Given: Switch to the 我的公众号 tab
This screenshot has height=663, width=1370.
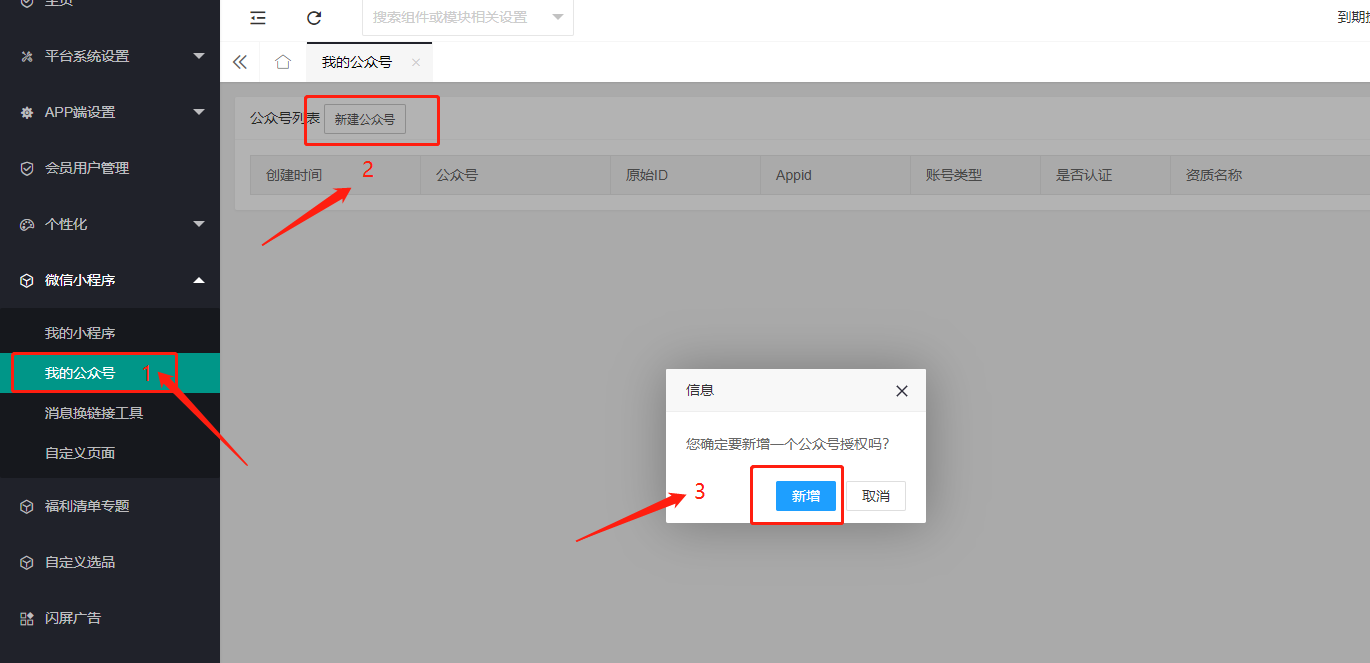Looking at the screenshot, I should 357,62.
